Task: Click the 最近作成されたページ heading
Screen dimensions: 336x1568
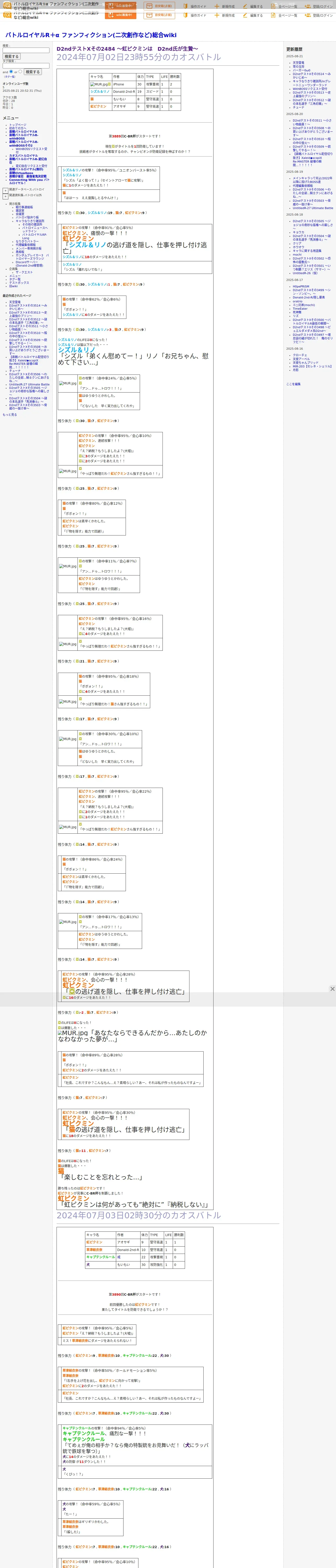Action: click(x=17, y=296)
